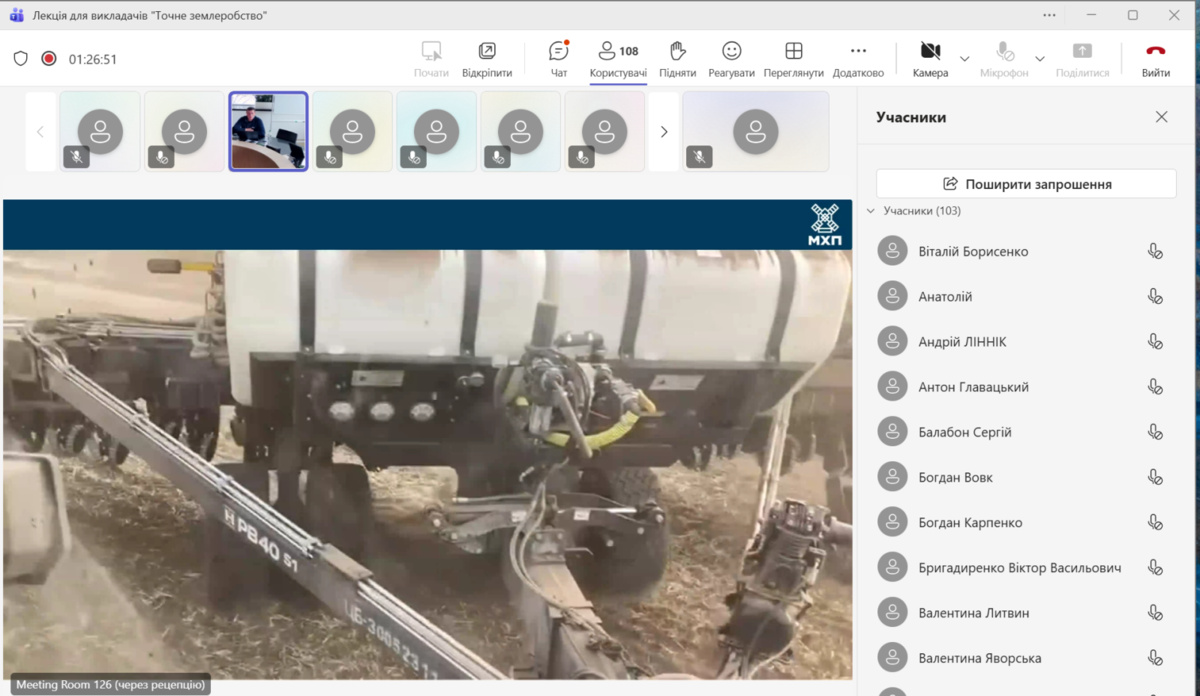Open the Реагувати reactions menu
The width and height of the screenshot is (1200, 696).
click(731, 58)
